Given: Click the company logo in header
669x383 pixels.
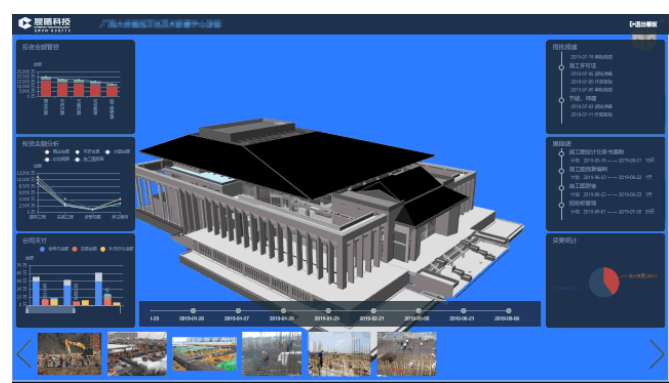Looking at the screenshot, I should click(x=44, y=24).
